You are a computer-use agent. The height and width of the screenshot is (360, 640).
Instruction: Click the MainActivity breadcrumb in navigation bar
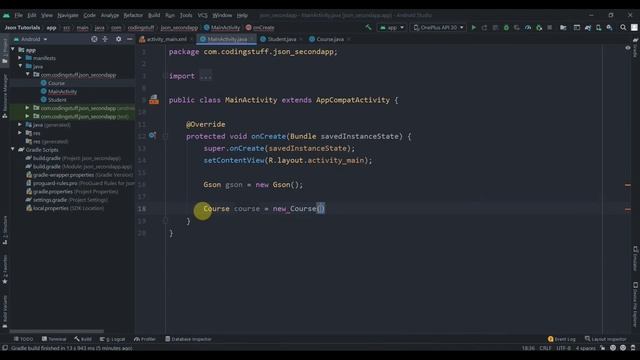222,27
